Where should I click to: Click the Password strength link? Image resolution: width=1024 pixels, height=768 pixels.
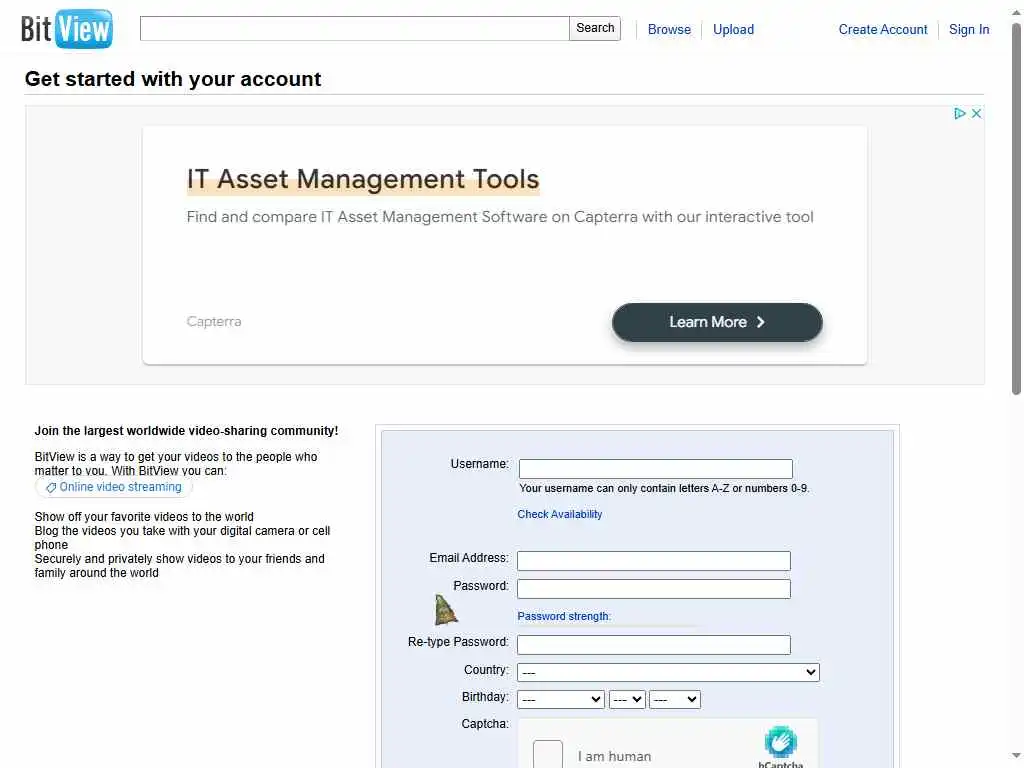point(564,616)
